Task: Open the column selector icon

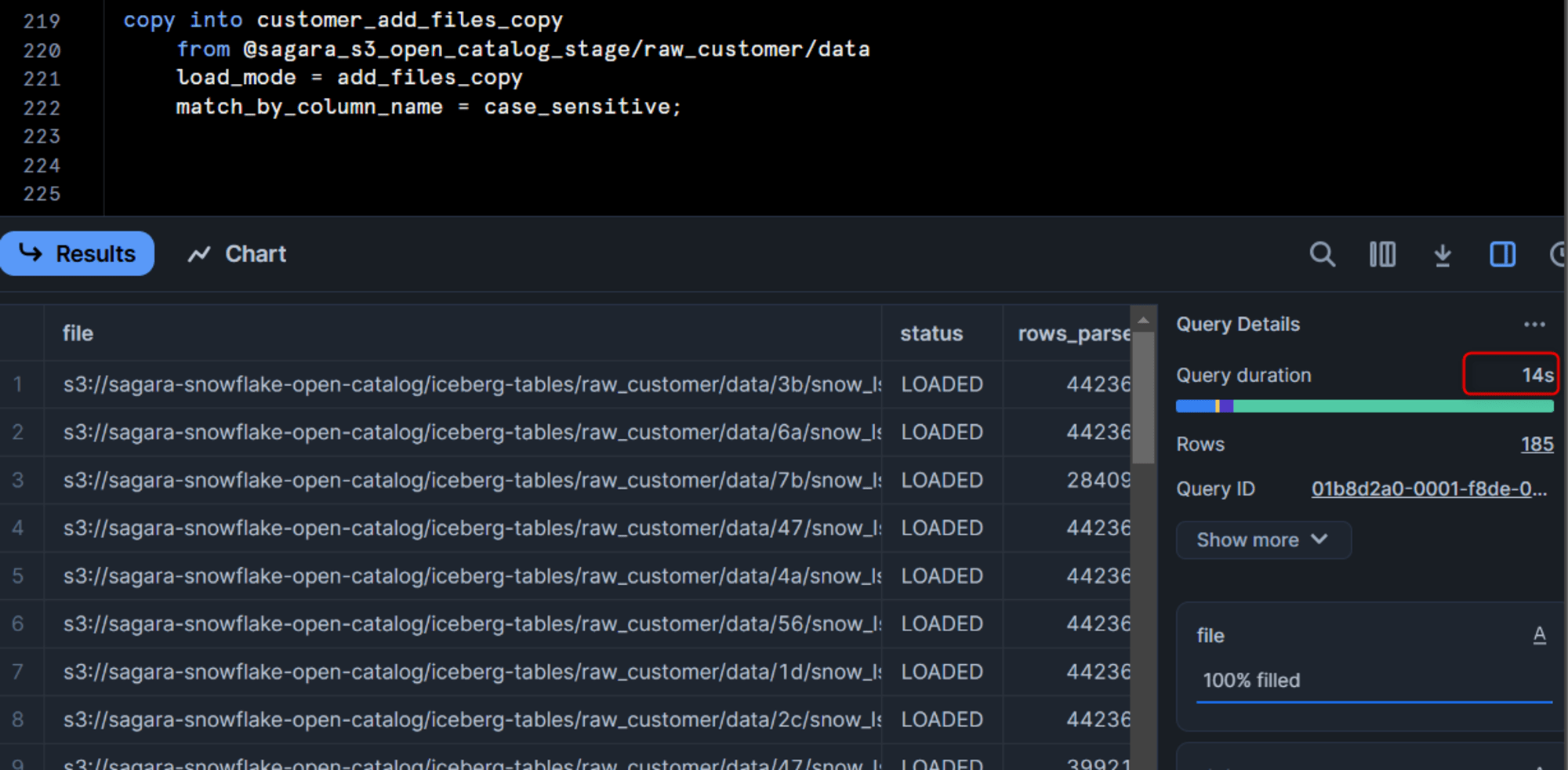Action: 1382,254
